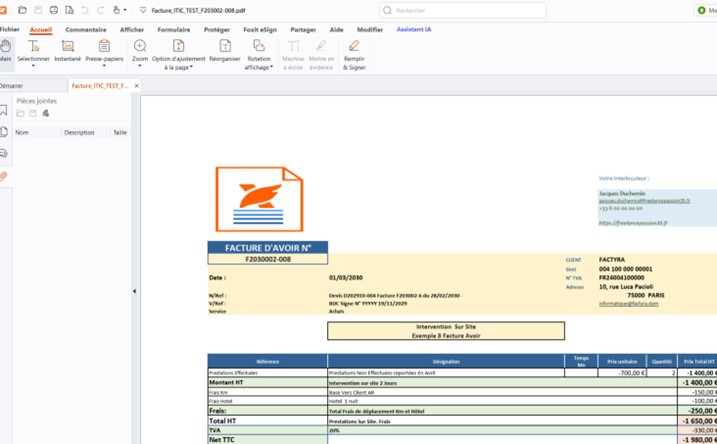Open the bookmarks panel in left sidebar
Screen dimensions: 717x444
tap(4, 110)
